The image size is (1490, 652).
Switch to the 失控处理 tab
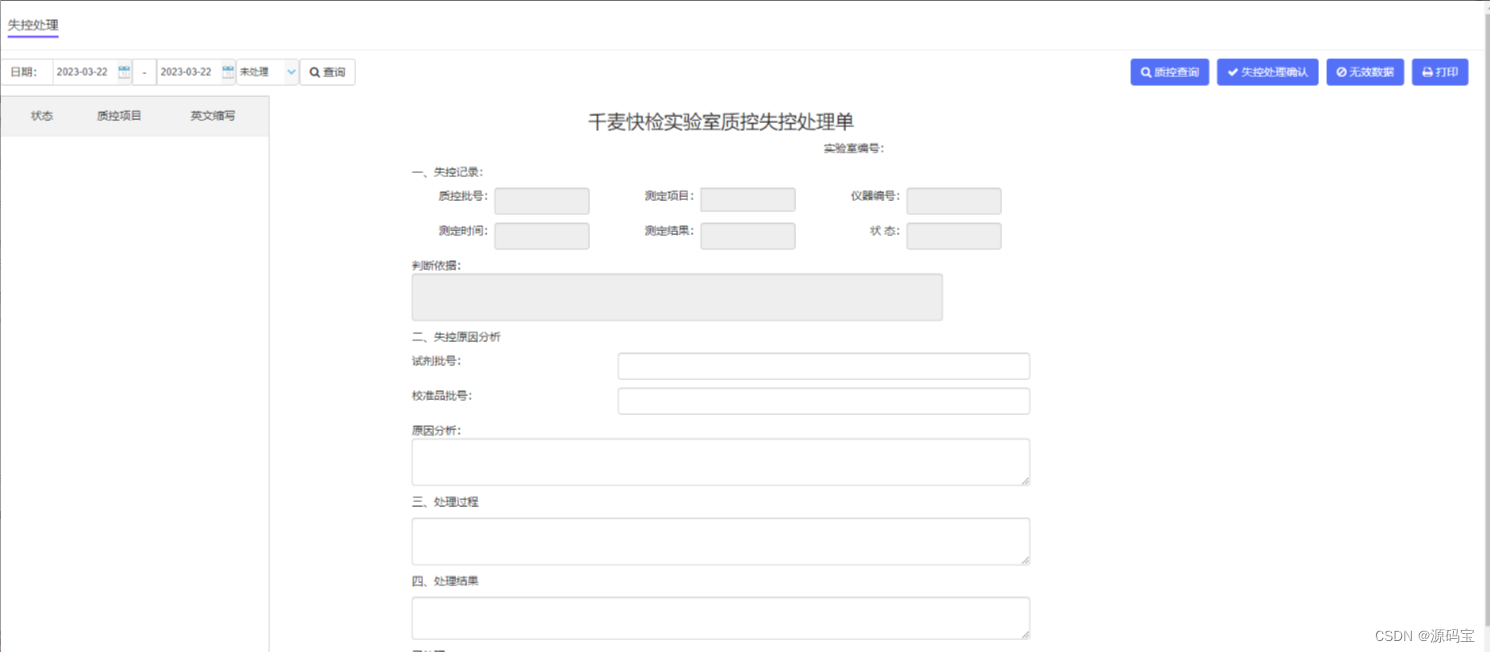[x=33, y=24]
